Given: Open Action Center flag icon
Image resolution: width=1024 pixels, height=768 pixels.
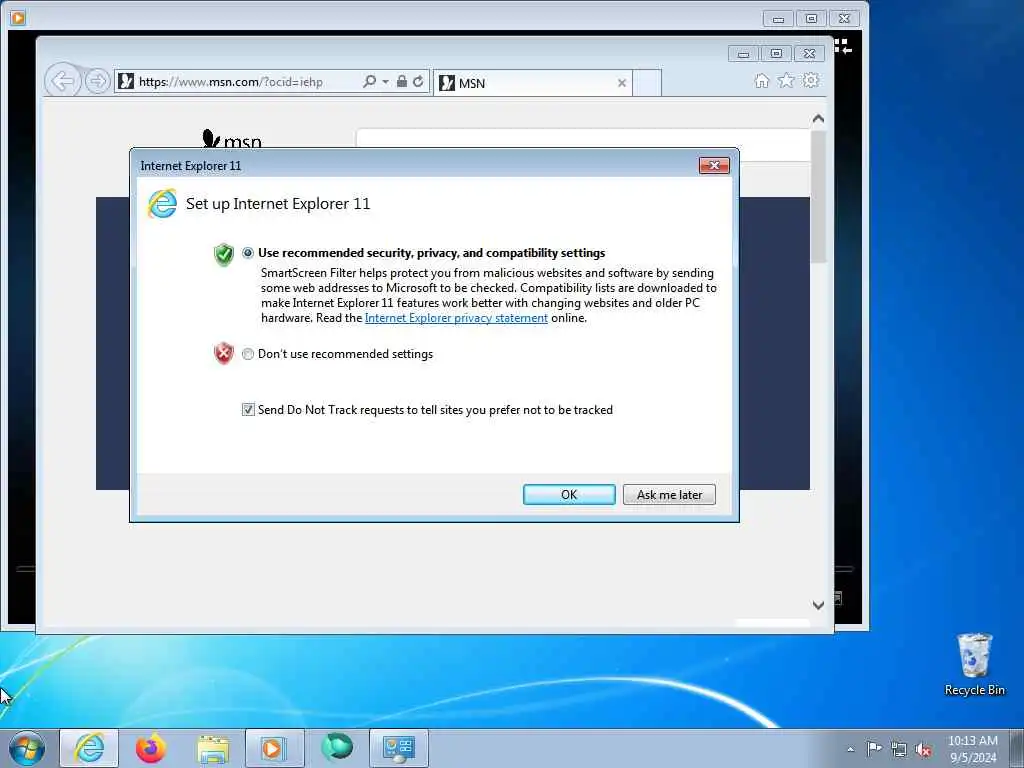Looking at the screenshot, I should coord(874,749).
